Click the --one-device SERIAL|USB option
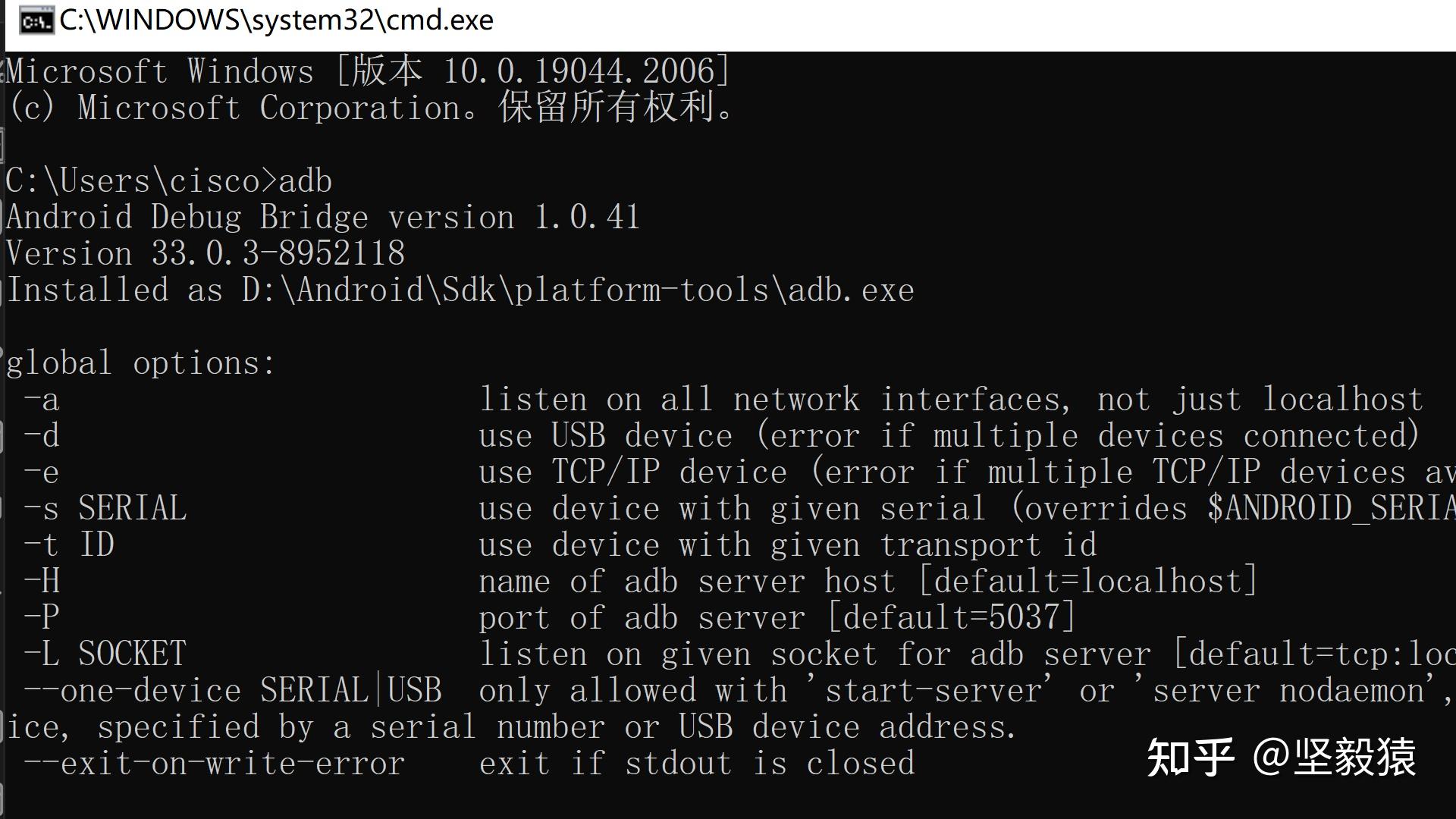Image resolution: width=1456 pixels, height=819 pixels. tap(232, 690)
